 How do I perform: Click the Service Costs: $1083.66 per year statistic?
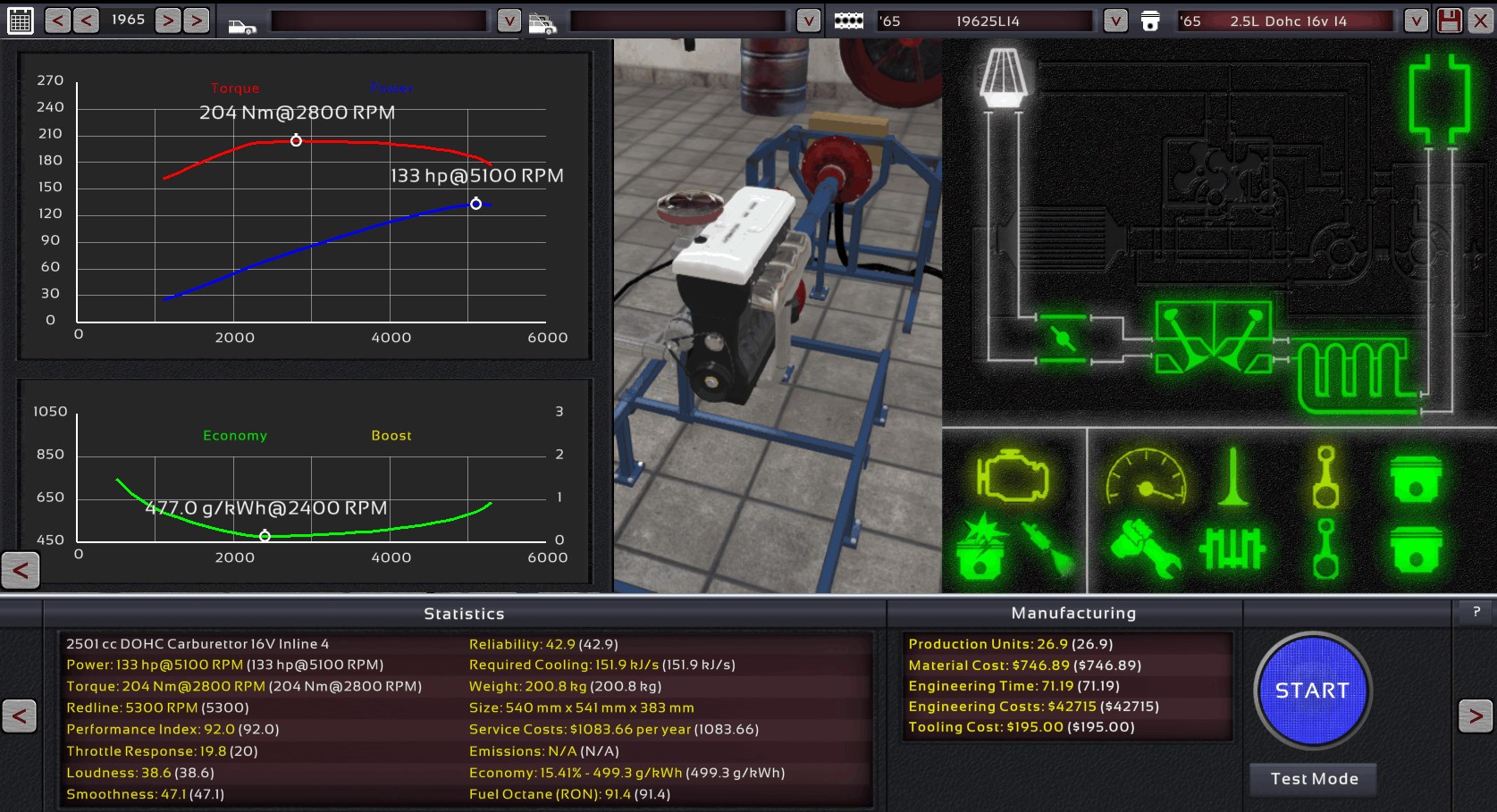614,729
